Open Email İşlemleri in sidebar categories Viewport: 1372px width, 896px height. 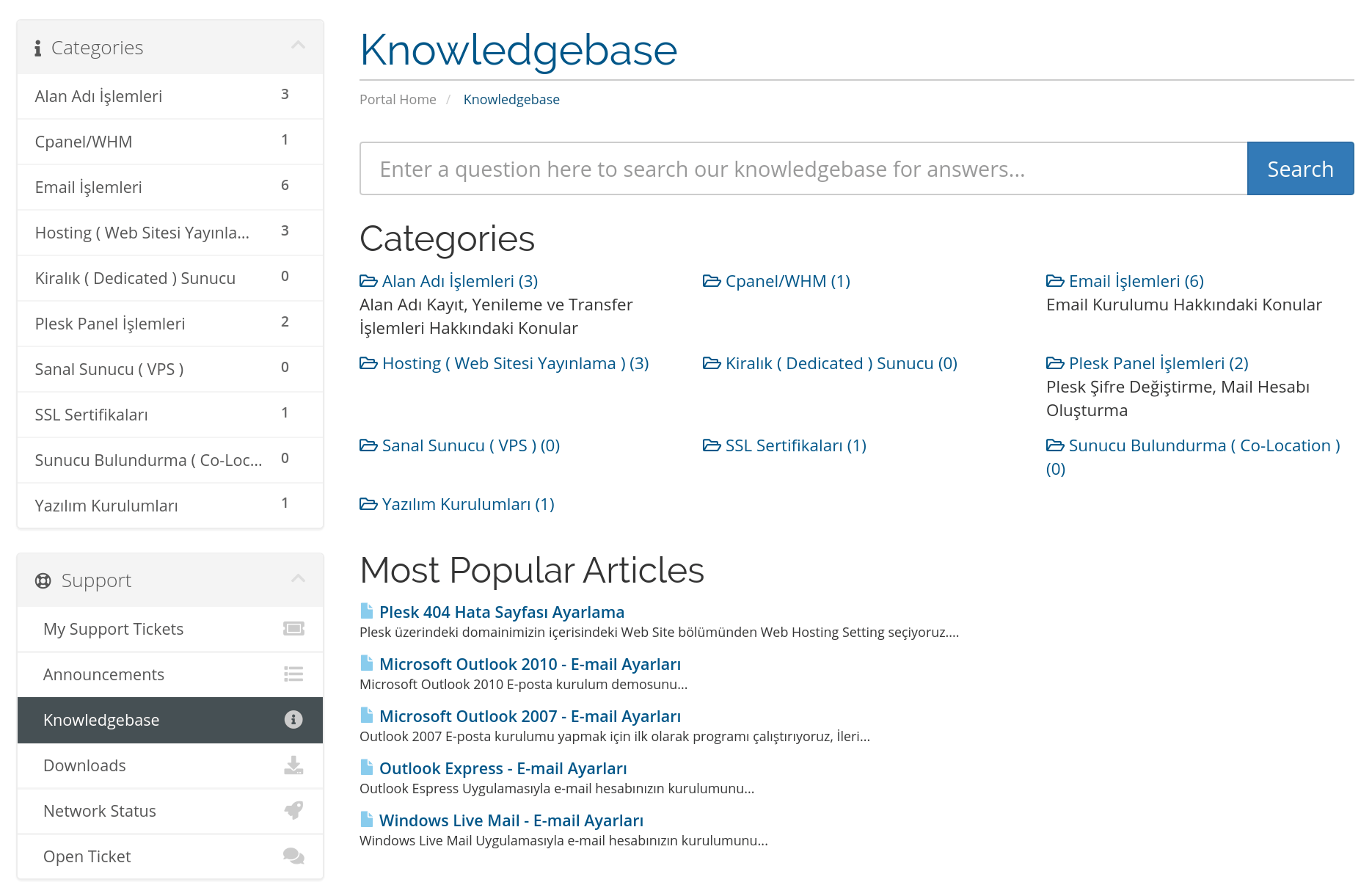click(170, 187)
